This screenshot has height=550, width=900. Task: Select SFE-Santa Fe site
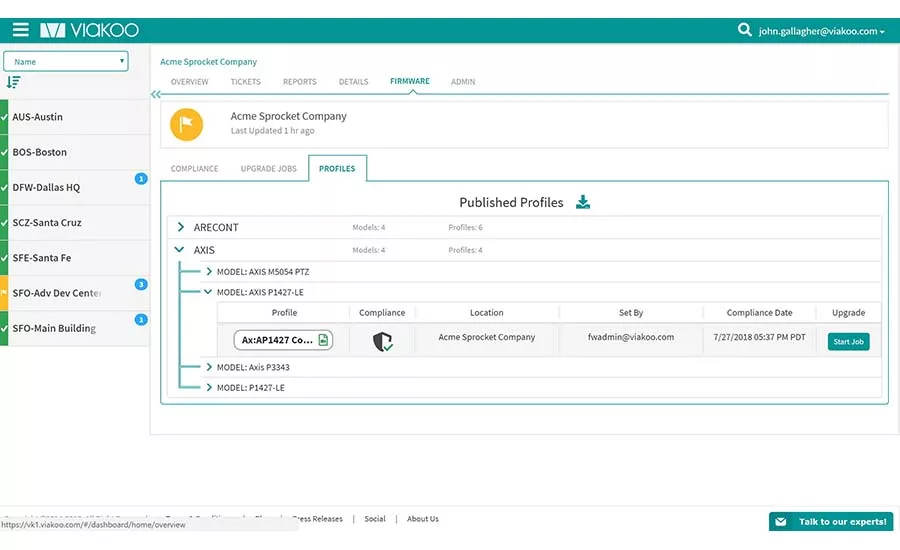[75, 258]
